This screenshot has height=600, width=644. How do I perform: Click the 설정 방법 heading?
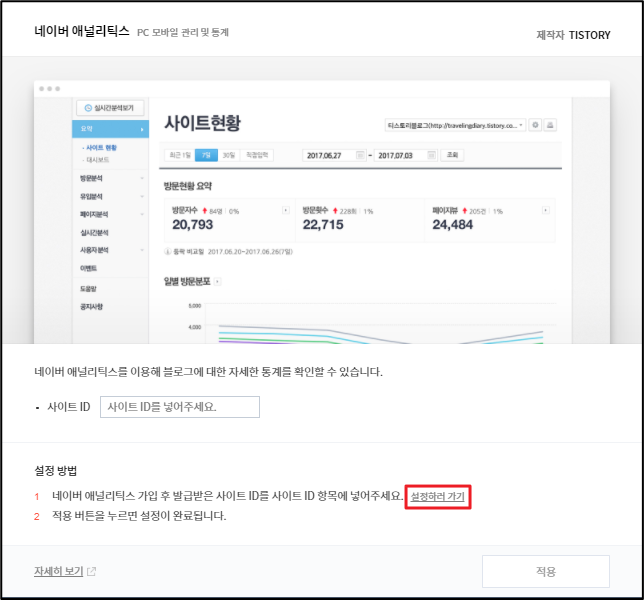pyautogui.click(x=55, y=471)
